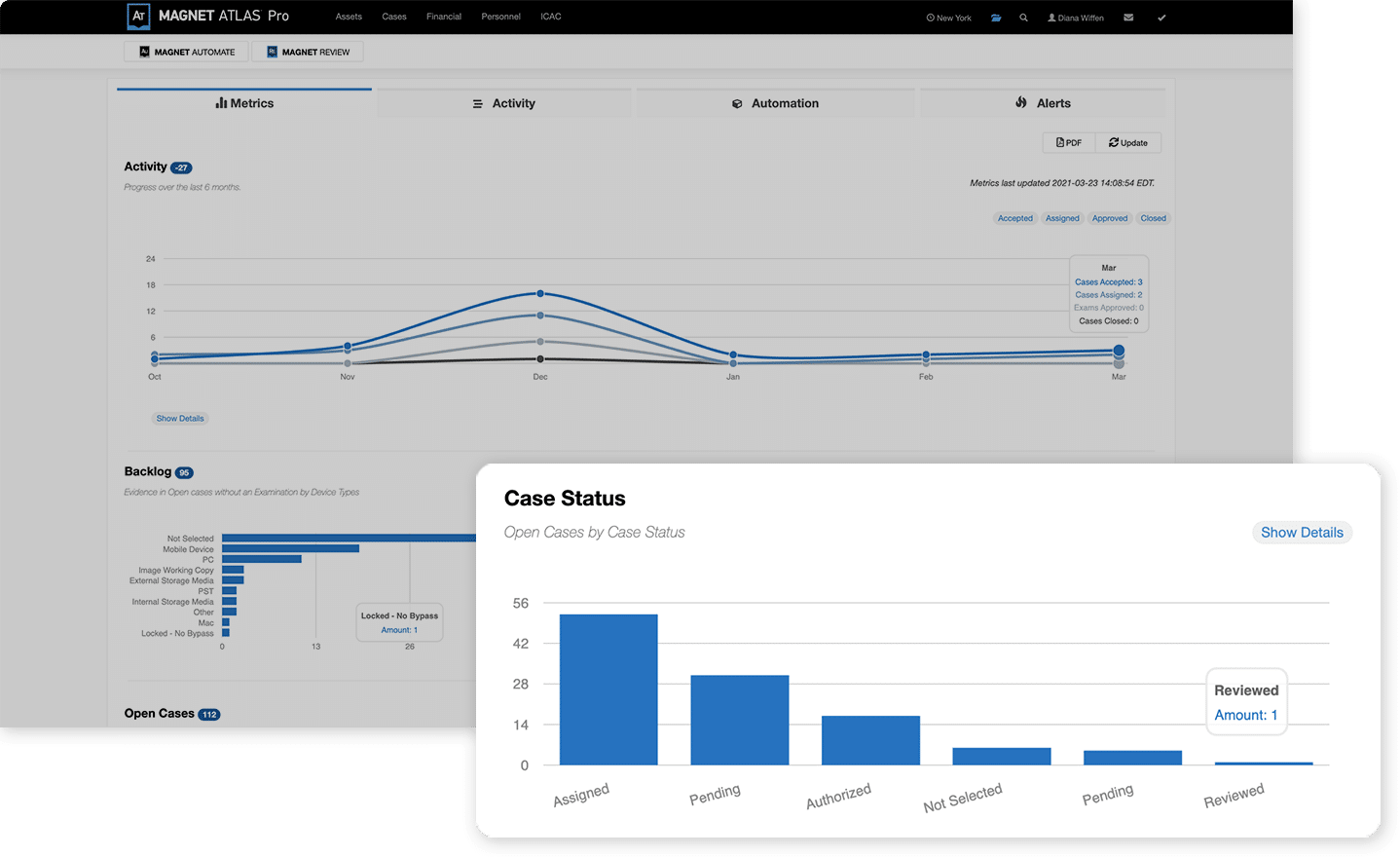Open the Personnel menu
The width and height of the screenshot is (1400, 857).
[500, 17]
